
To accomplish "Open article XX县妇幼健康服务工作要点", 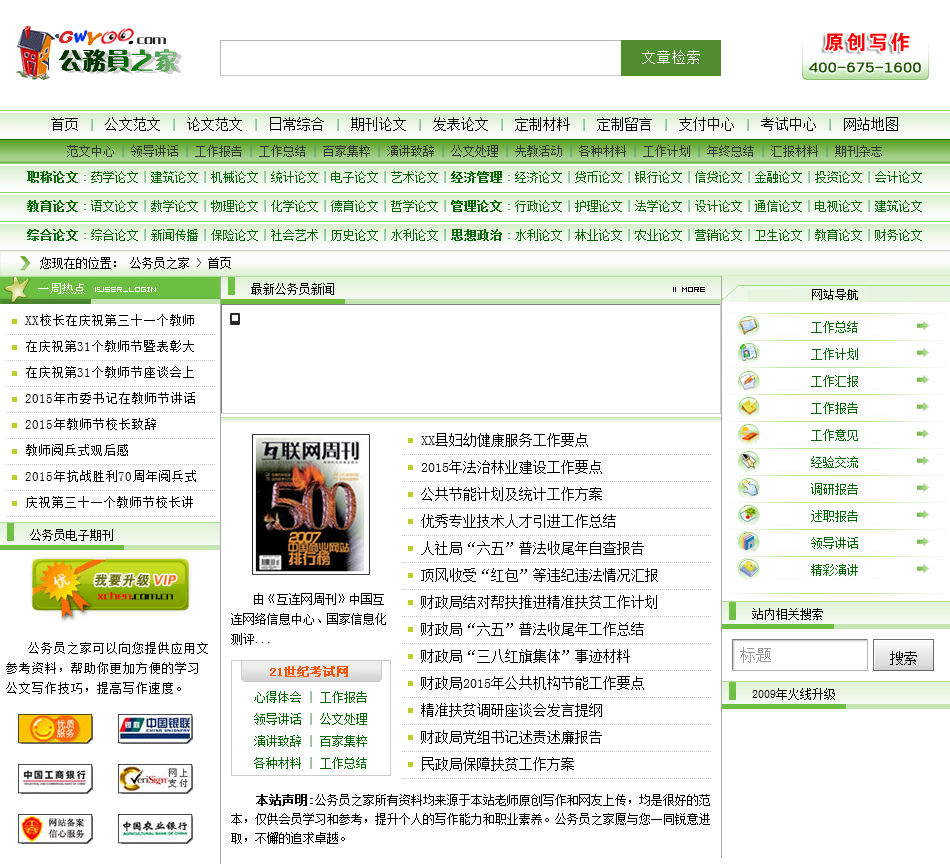I will (504, 440).
